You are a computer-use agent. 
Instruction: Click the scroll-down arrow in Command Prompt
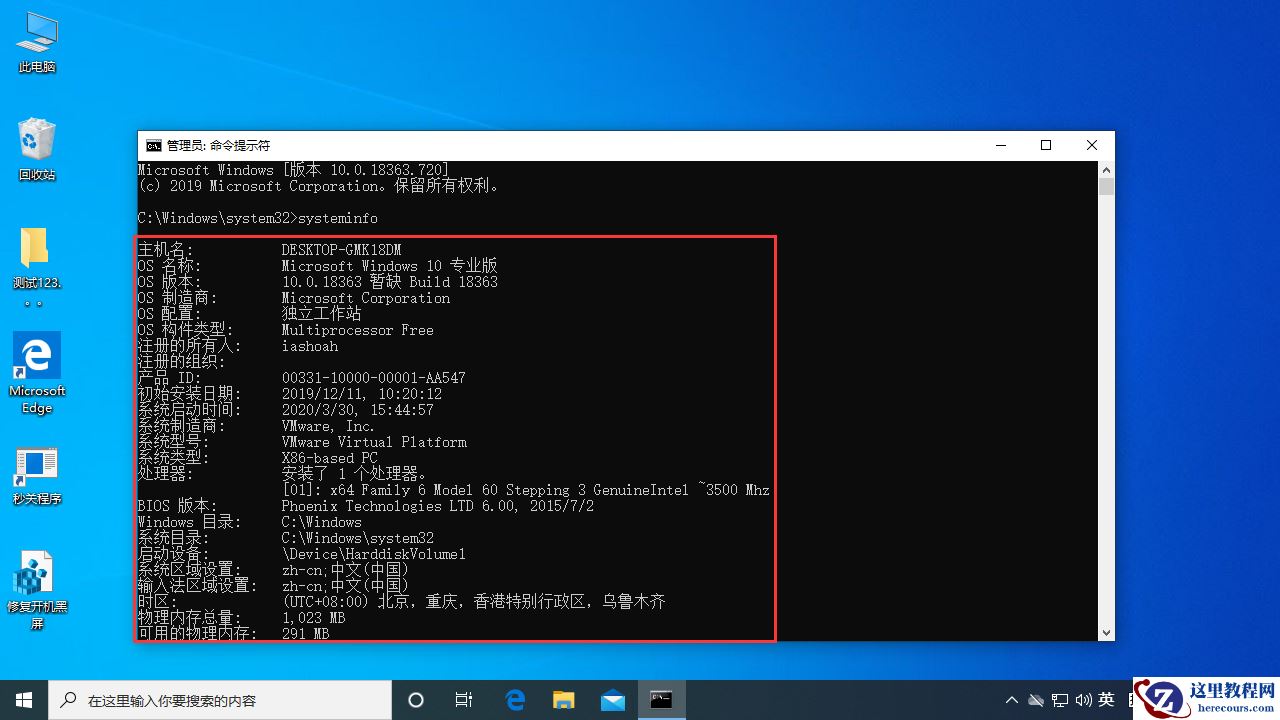coord(1106,632)
